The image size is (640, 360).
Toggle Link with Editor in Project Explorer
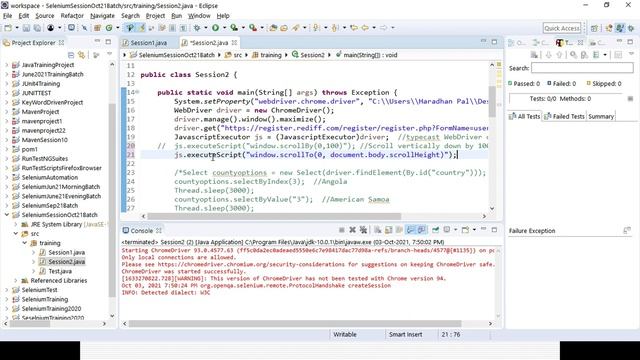click(x=82, y=55)
